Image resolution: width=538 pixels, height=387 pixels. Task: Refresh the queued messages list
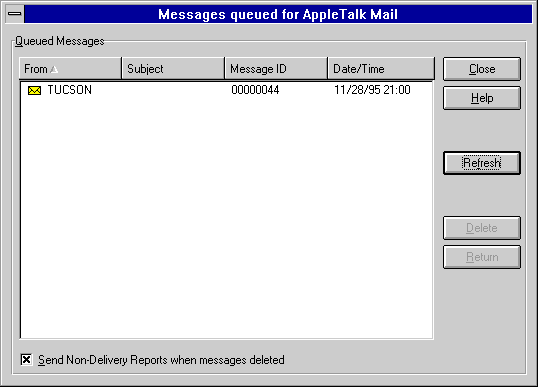click(482, 163)
